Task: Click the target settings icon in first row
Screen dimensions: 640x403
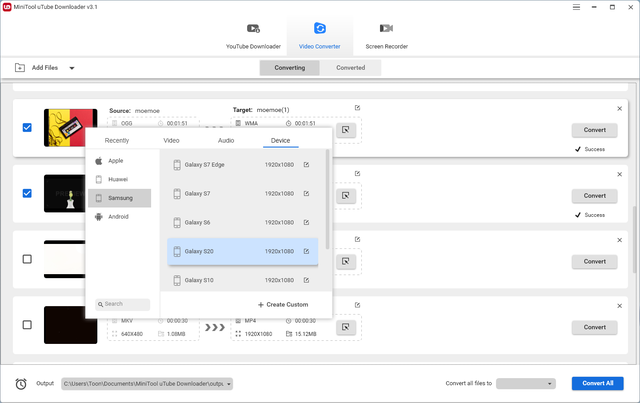Action: point(345,130)
